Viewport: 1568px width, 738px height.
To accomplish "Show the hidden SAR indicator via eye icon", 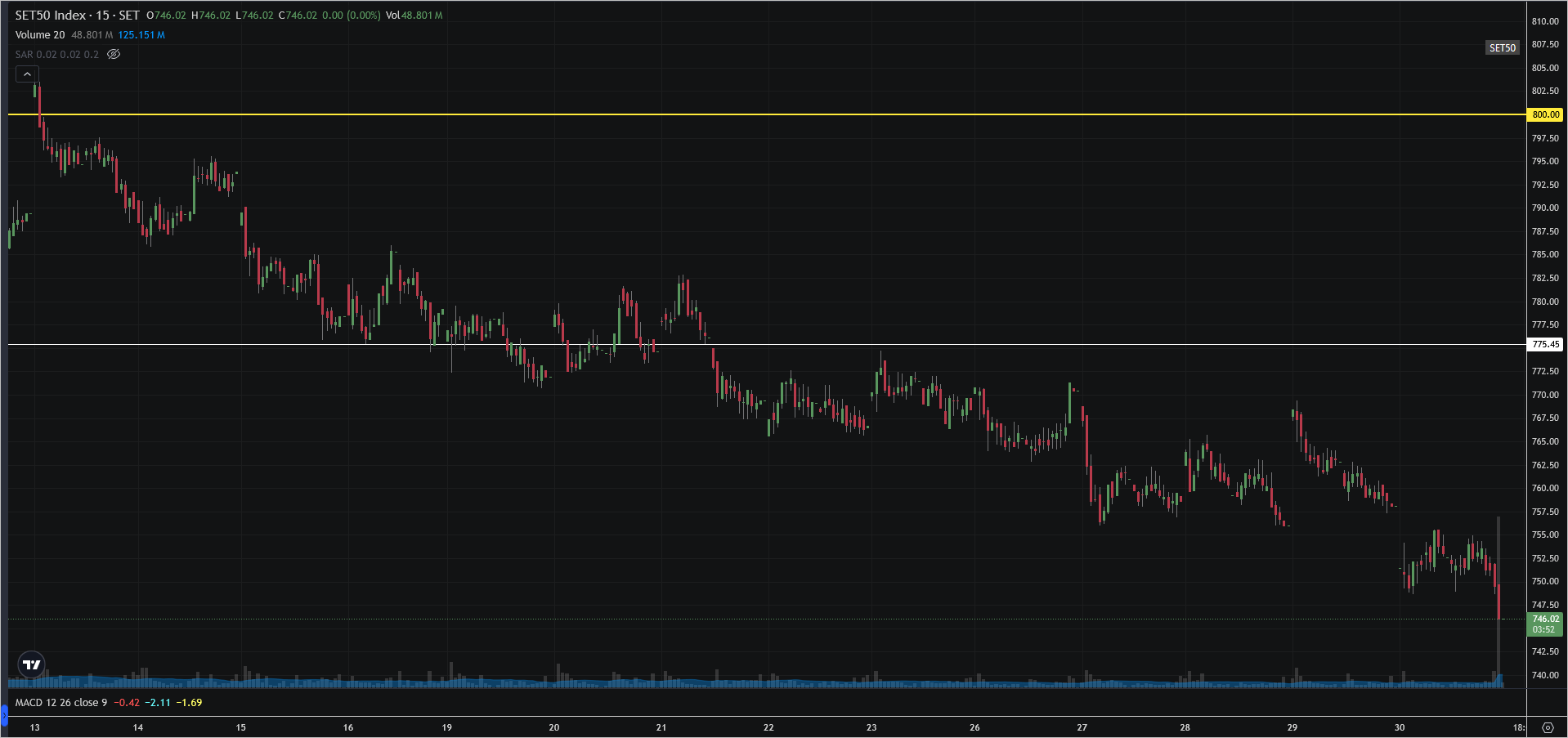I will pos(114,55).
